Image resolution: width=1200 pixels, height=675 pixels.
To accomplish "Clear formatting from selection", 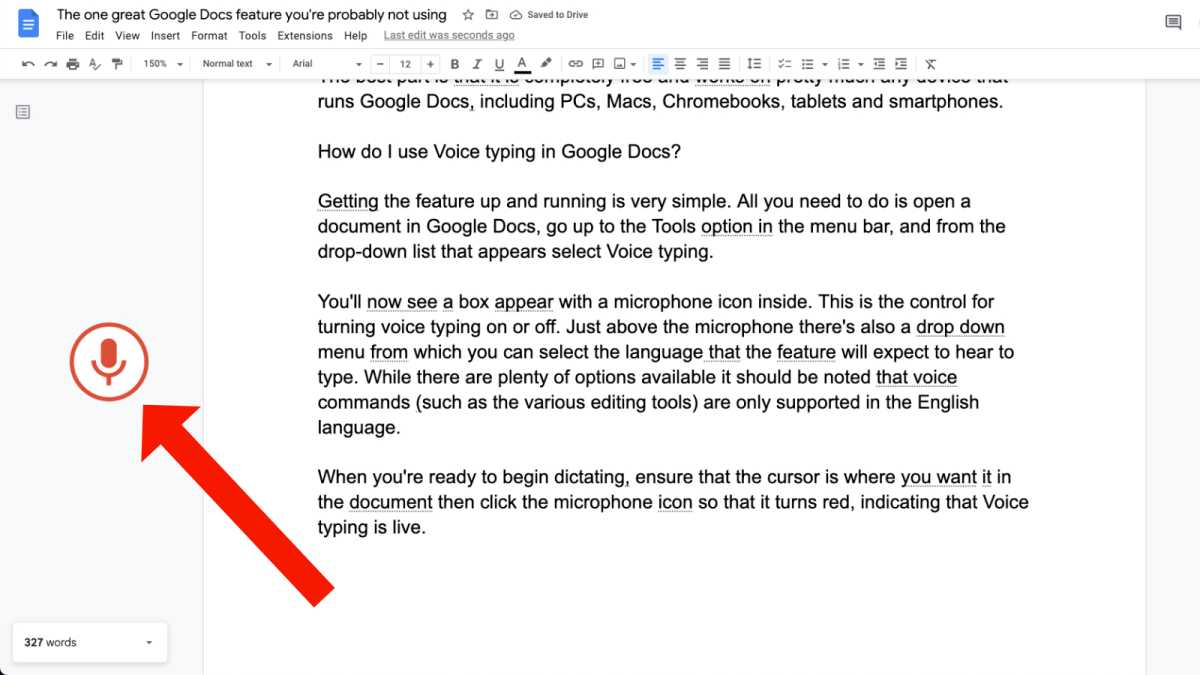I will (x=931, y=64).
